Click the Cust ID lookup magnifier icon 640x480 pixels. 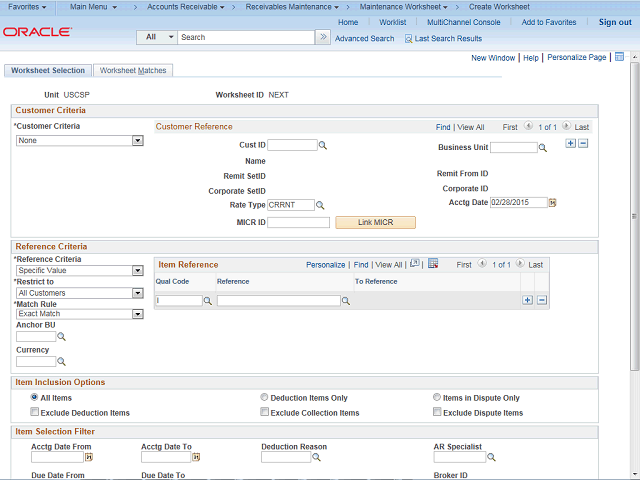323,146
